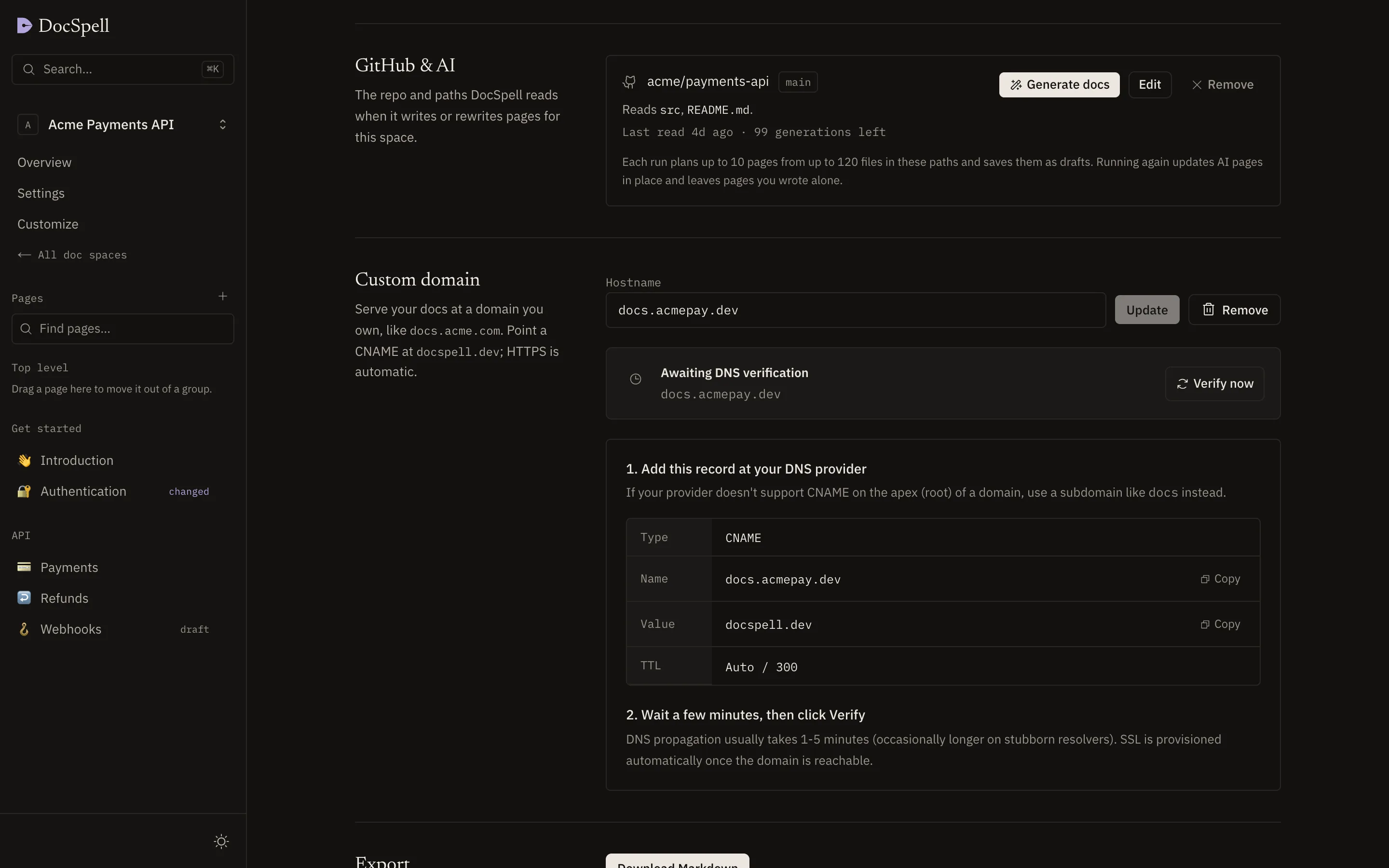Image resolution: width=1389 pixels, height=868 pixels.
Task: Remove the acme/payments-api repo
Action: coord(1222,85)
